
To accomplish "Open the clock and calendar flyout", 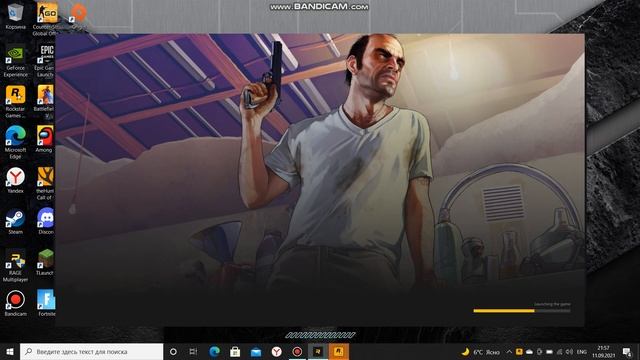I will [603, 352].
